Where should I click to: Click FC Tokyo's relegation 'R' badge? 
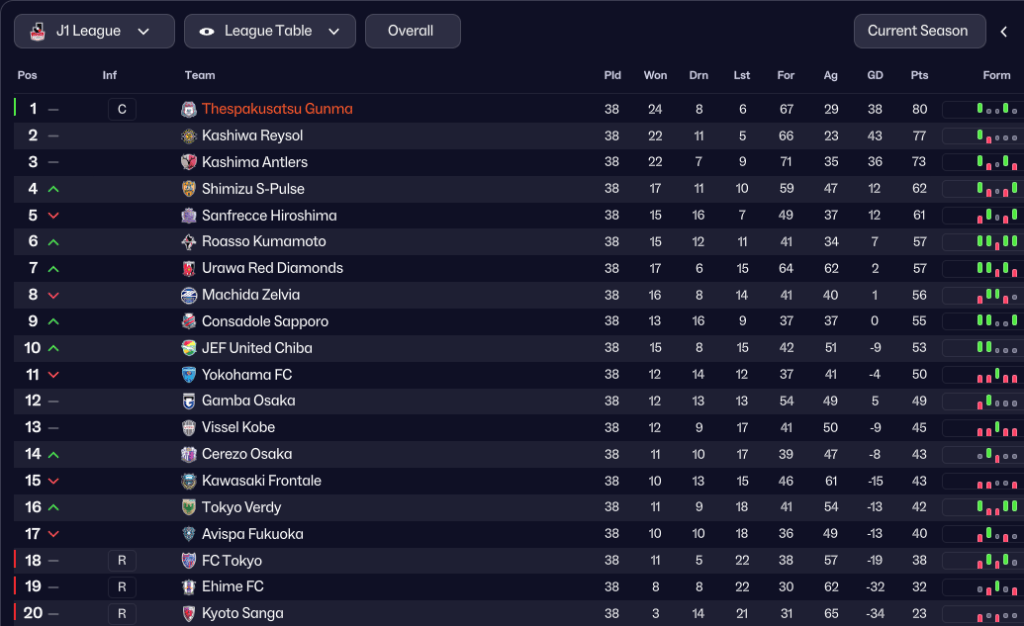click(x=122, y=560)
